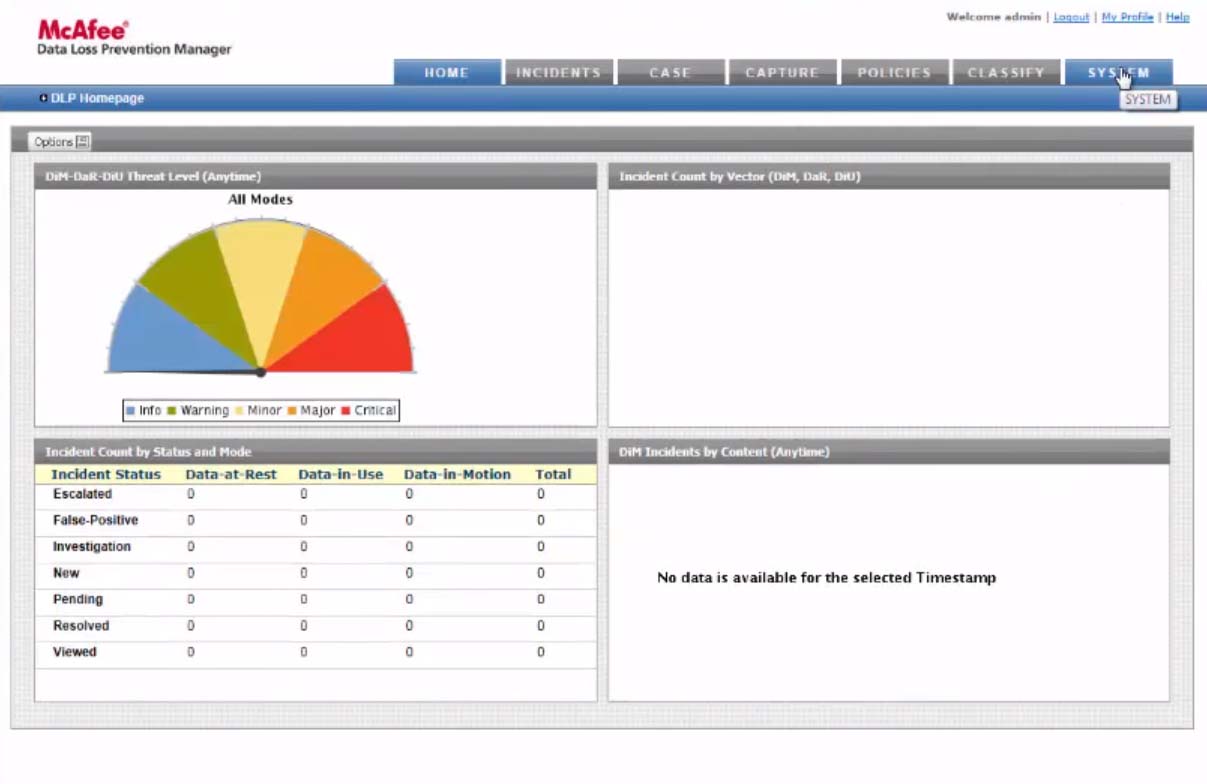1207x784 pixels.
Task: Select the Escalated status row label
Action: tap(82, 494)
